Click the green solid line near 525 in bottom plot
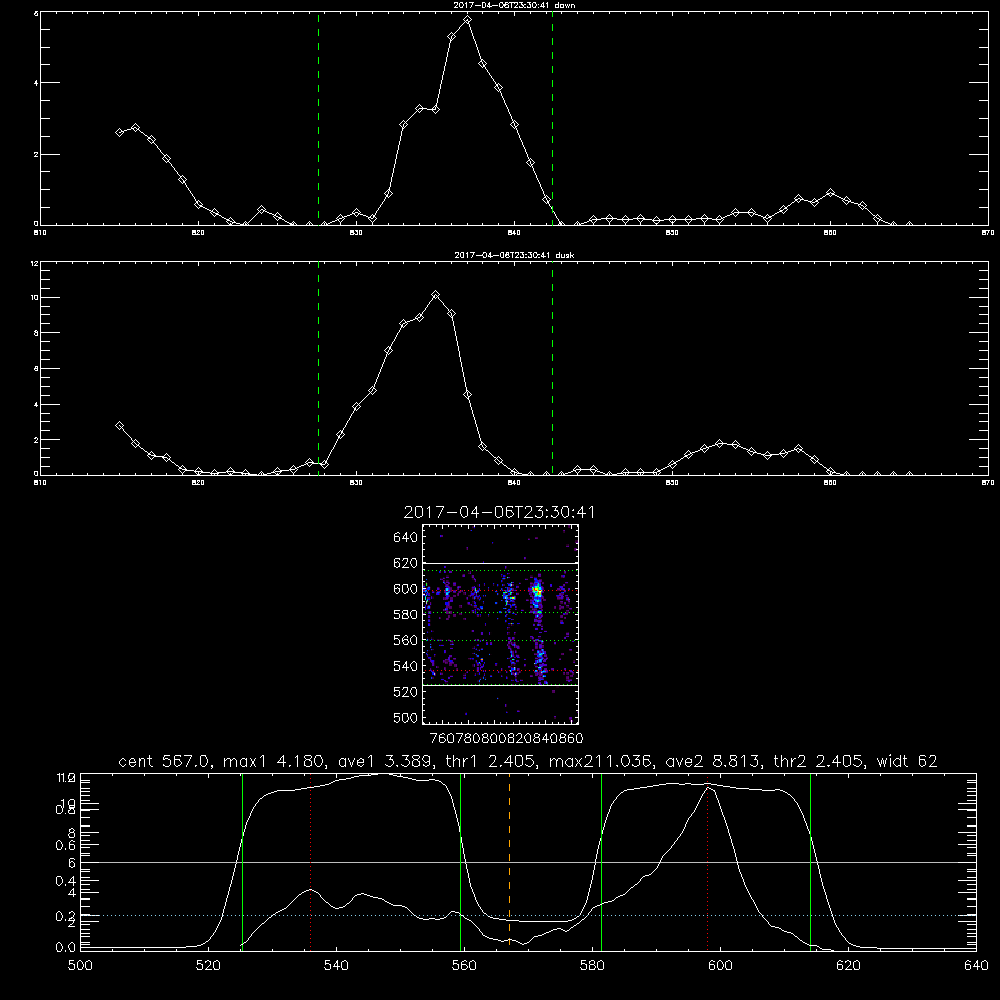 (x=242, y=861)
